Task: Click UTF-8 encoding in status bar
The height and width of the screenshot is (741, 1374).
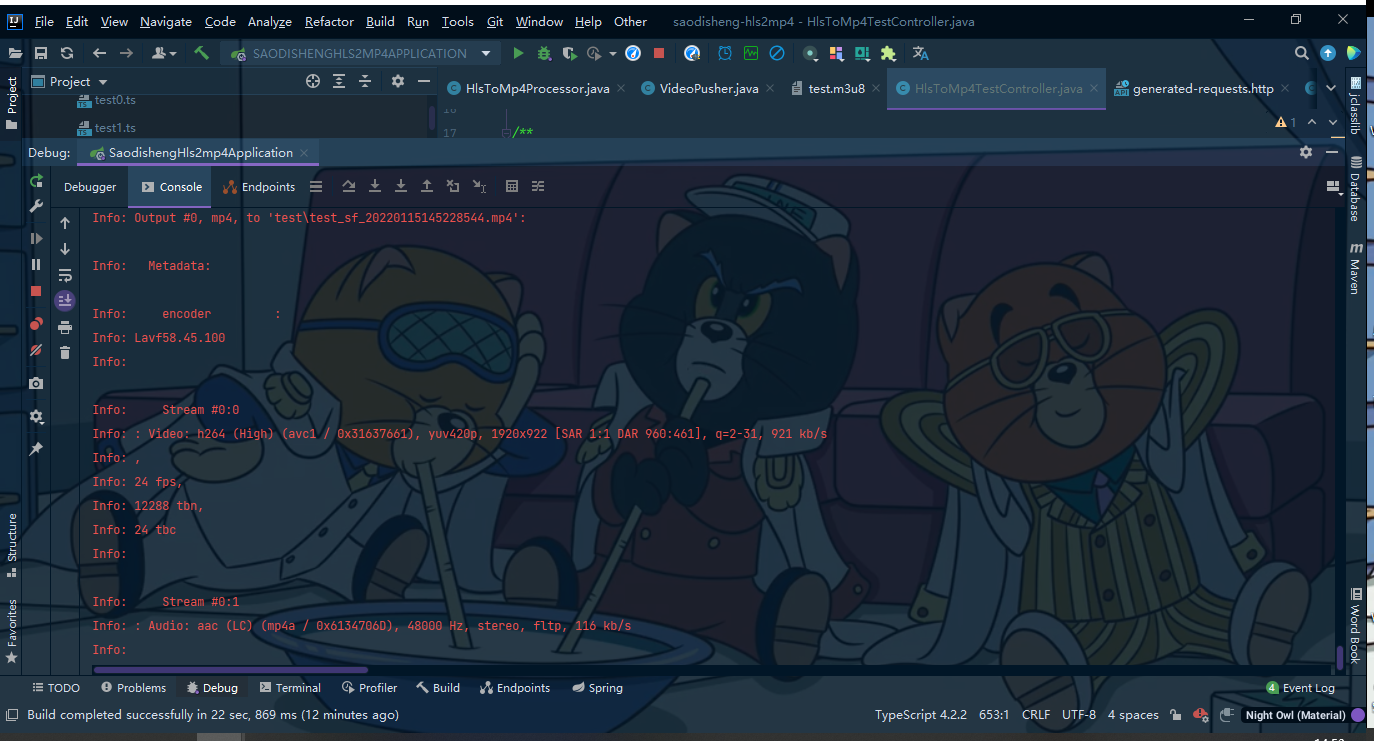Action: (x=1079, y=715)
